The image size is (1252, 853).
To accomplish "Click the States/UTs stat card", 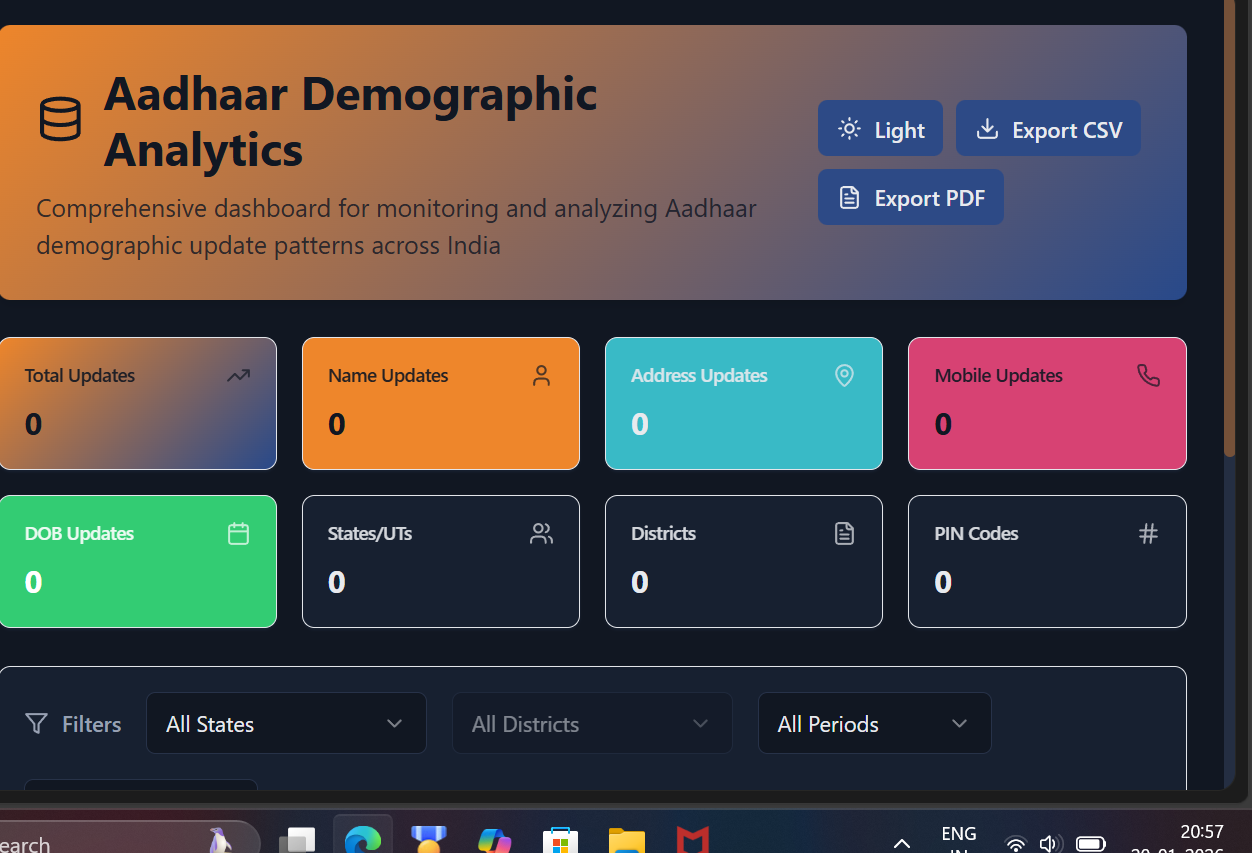I will point(441,561).
